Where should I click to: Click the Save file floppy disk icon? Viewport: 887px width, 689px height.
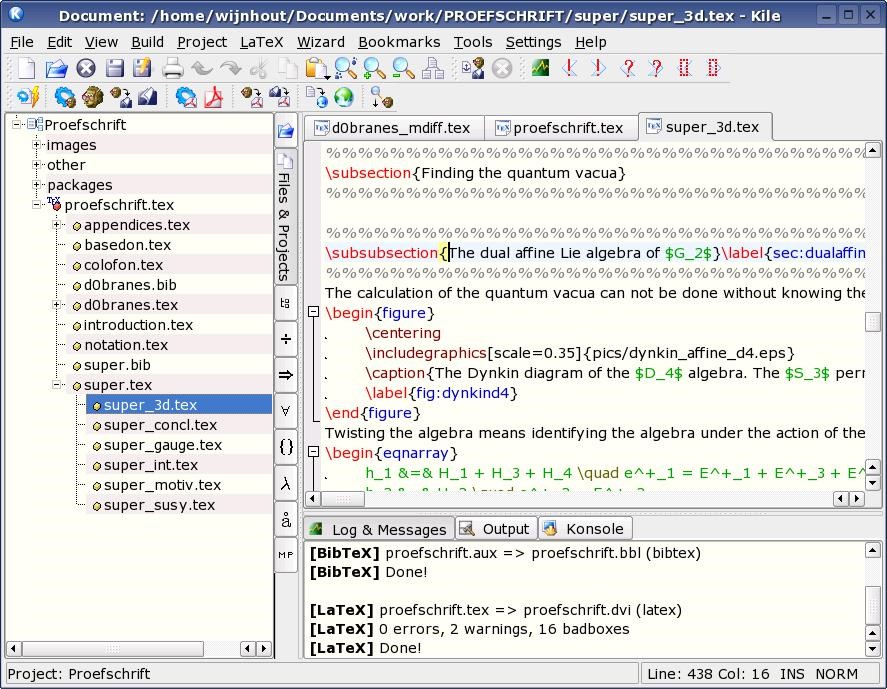115,68
